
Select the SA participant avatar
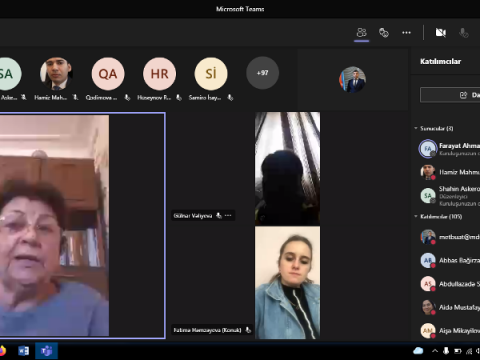(7, 74)
